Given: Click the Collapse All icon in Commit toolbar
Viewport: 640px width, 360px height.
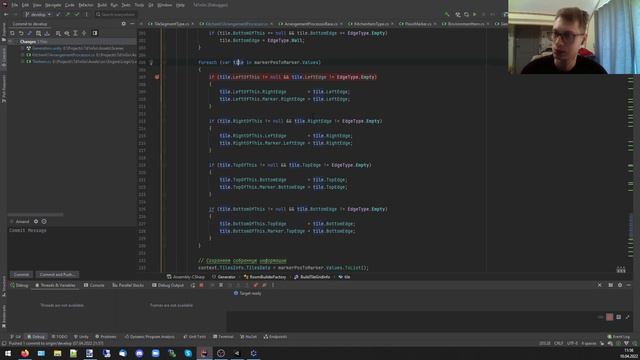Looking at the screenshot, I should tap(84, 33).
